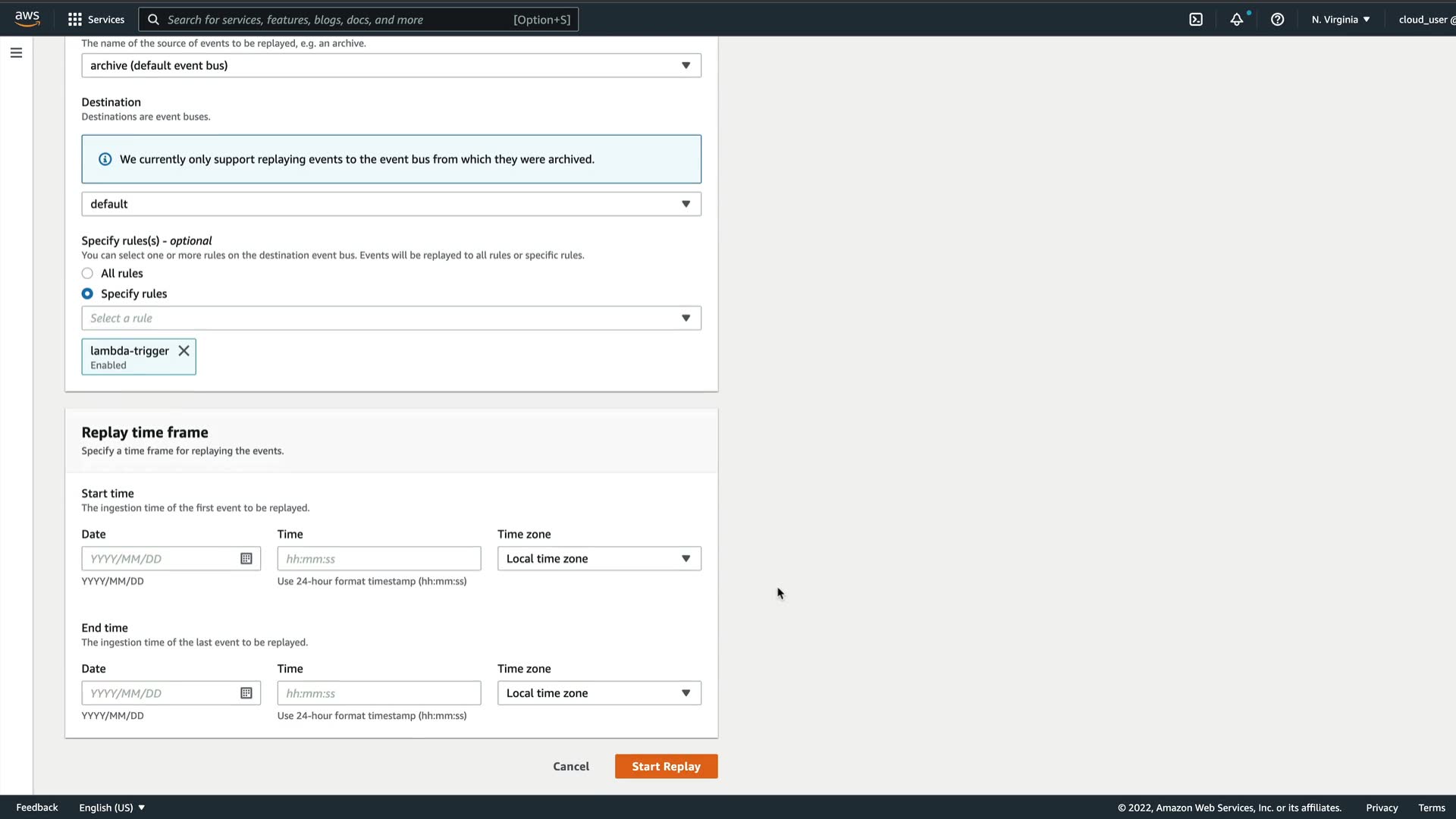Remove the lambda-trigger rule chip

coord(184,350)
